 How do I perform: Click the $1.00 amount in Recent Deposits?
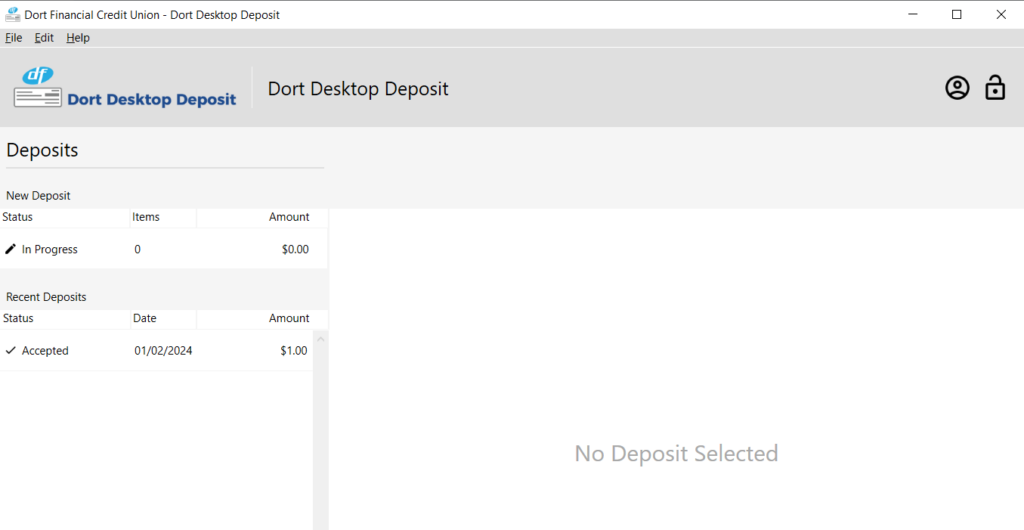(293, 351)
